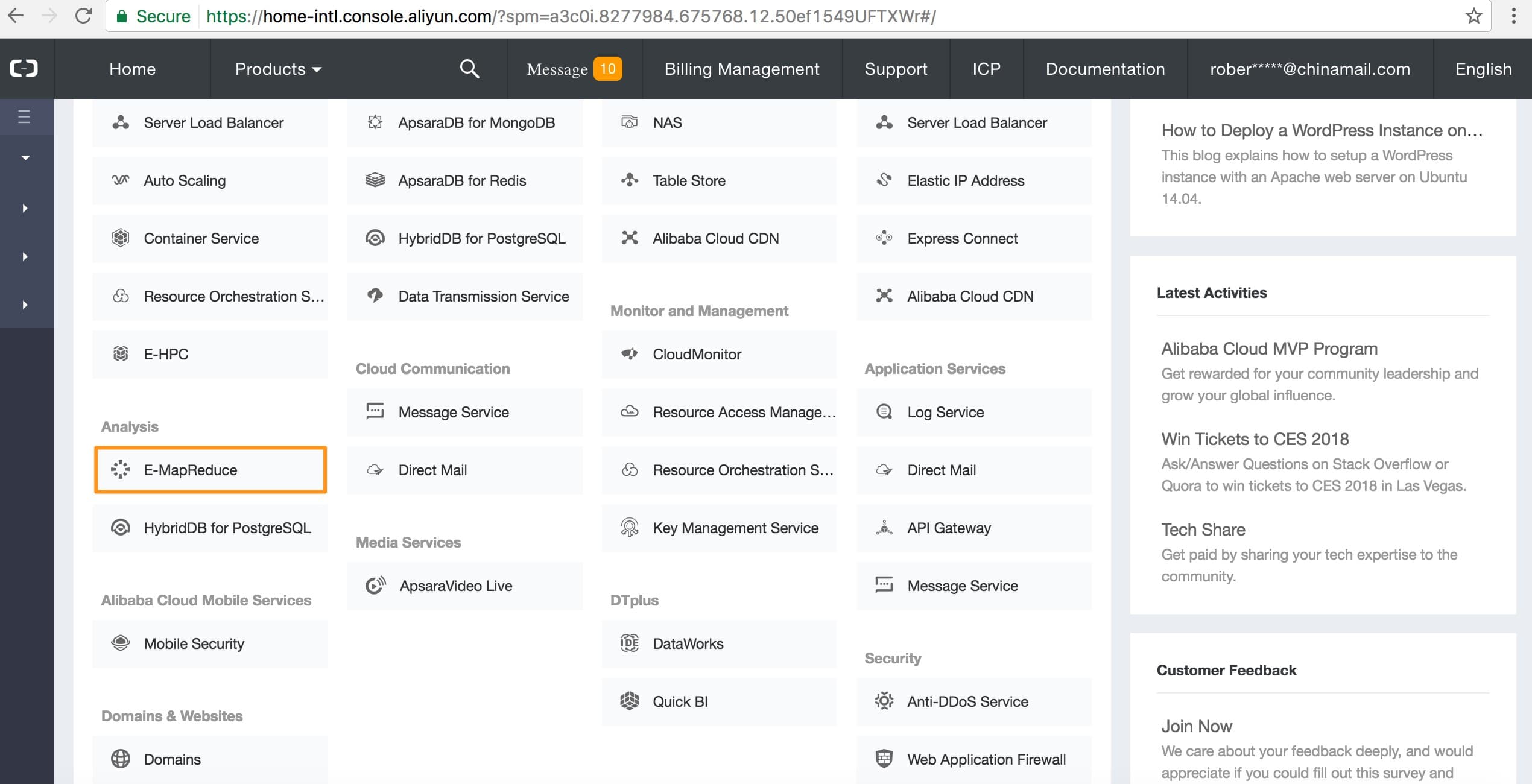
Task: Open the Tech Share activity link
Action: (1203, 530)
